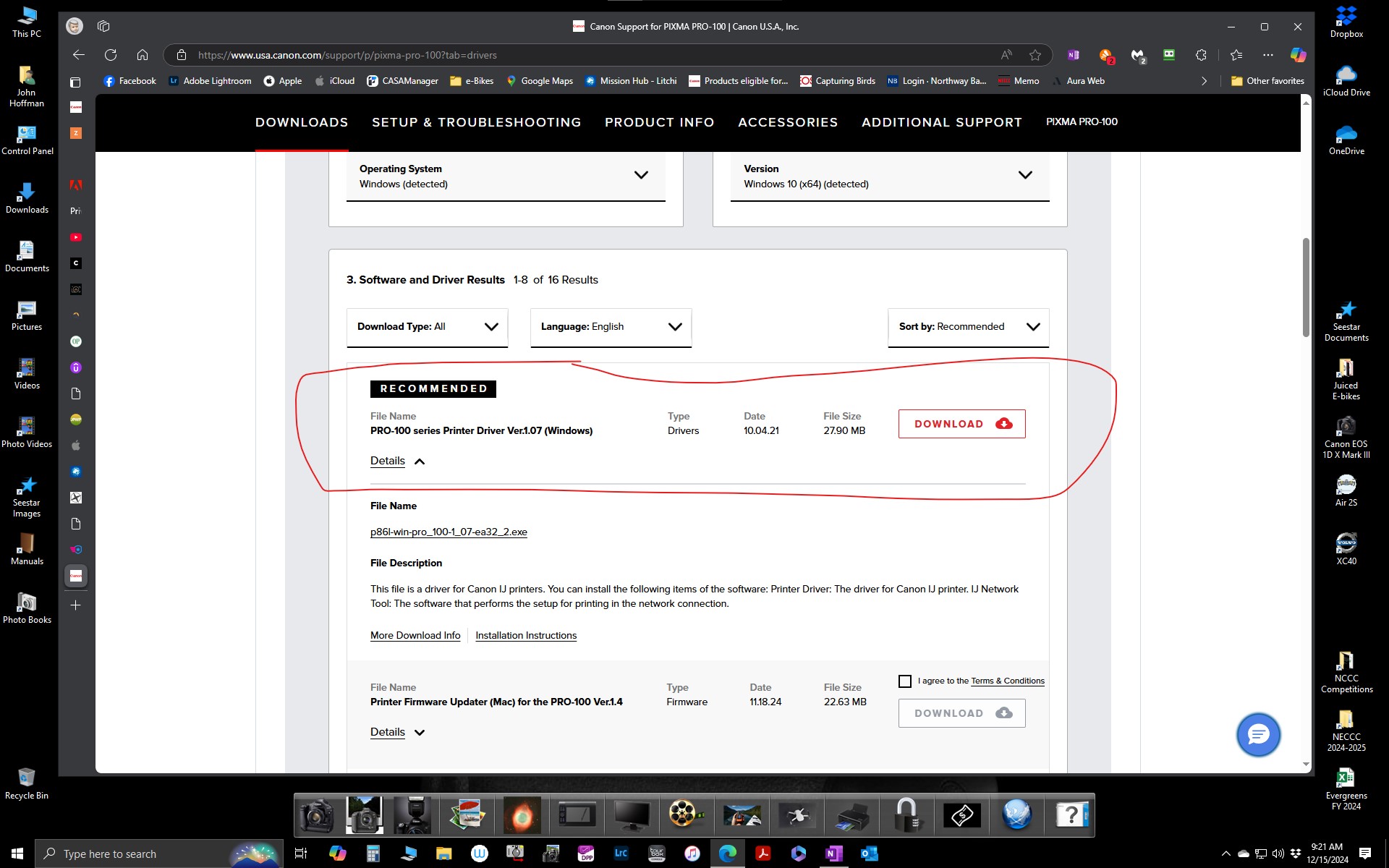Image resolution: width=1389 pixels, height=868 pixels.
Task: Open Digital Photo Professional from the taskbar
Action: click(x=587, y=854)
